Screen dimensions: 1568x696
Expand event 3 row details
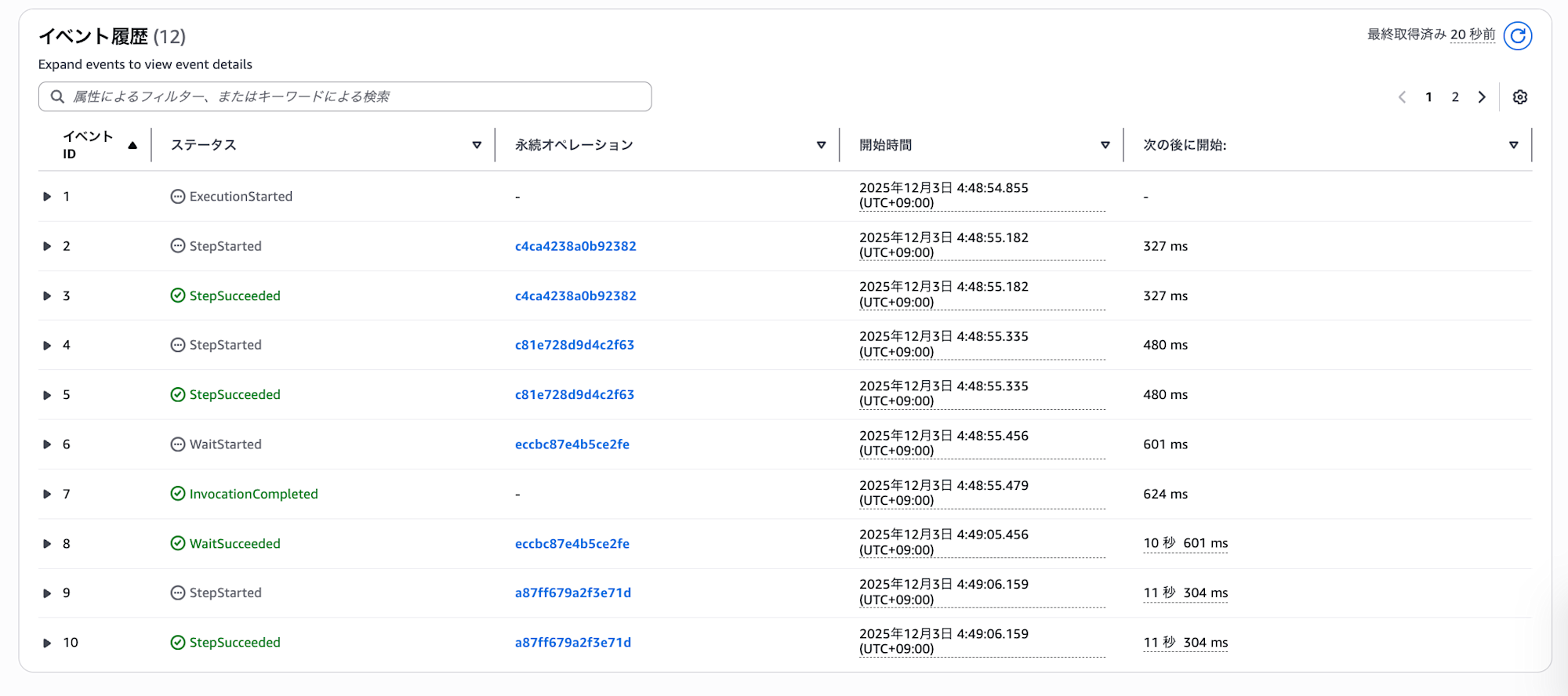pos(47,295)
